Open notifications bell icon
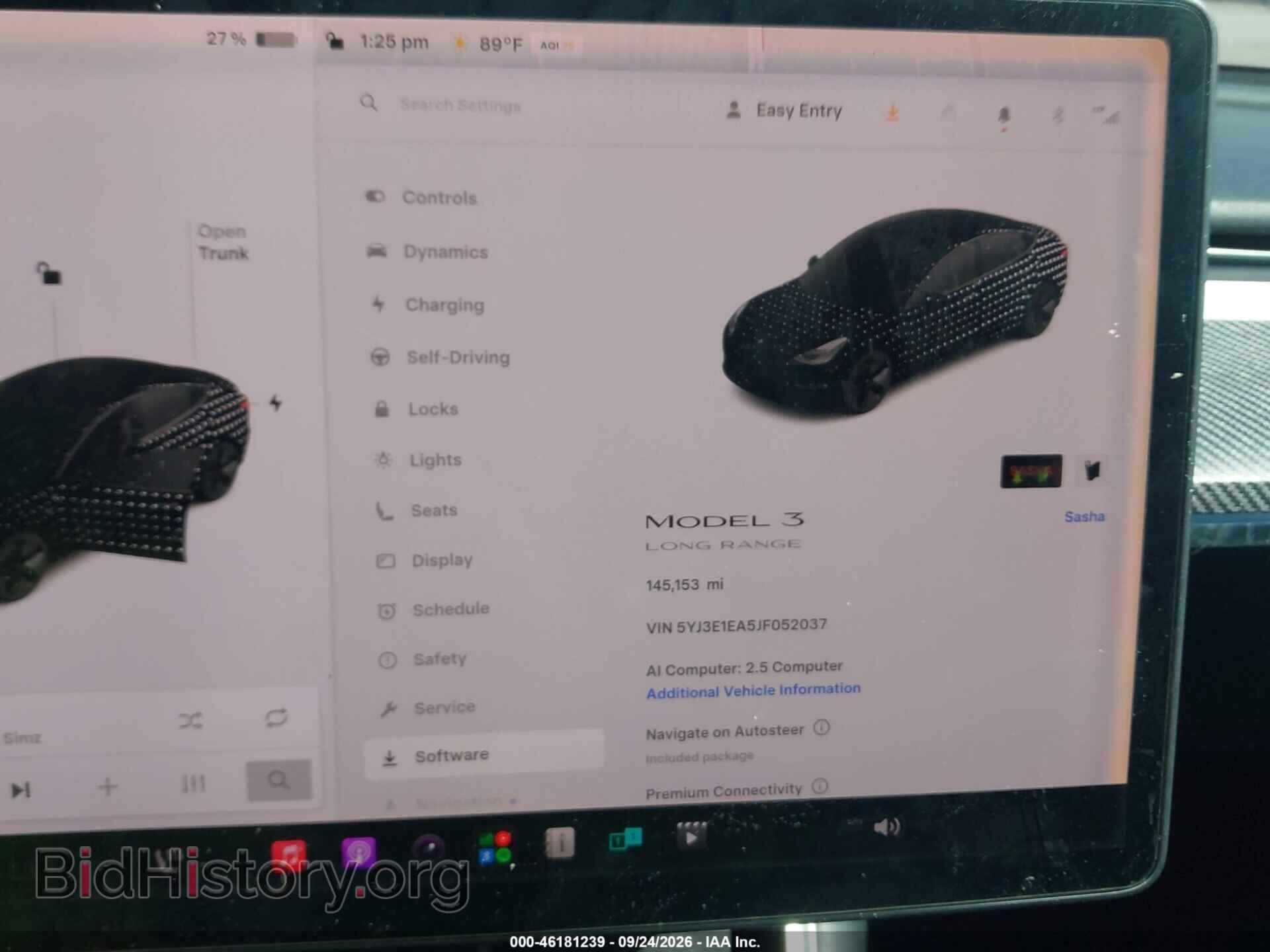Viewport: 1270px width, 952px height. [1003, 116]
